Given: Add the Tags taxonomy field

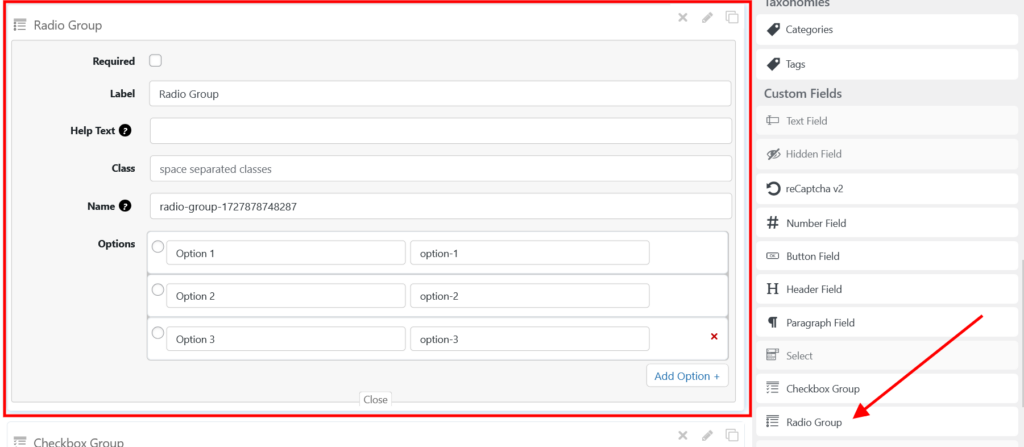Looking at the screenshot, I should tap(886, 64).
